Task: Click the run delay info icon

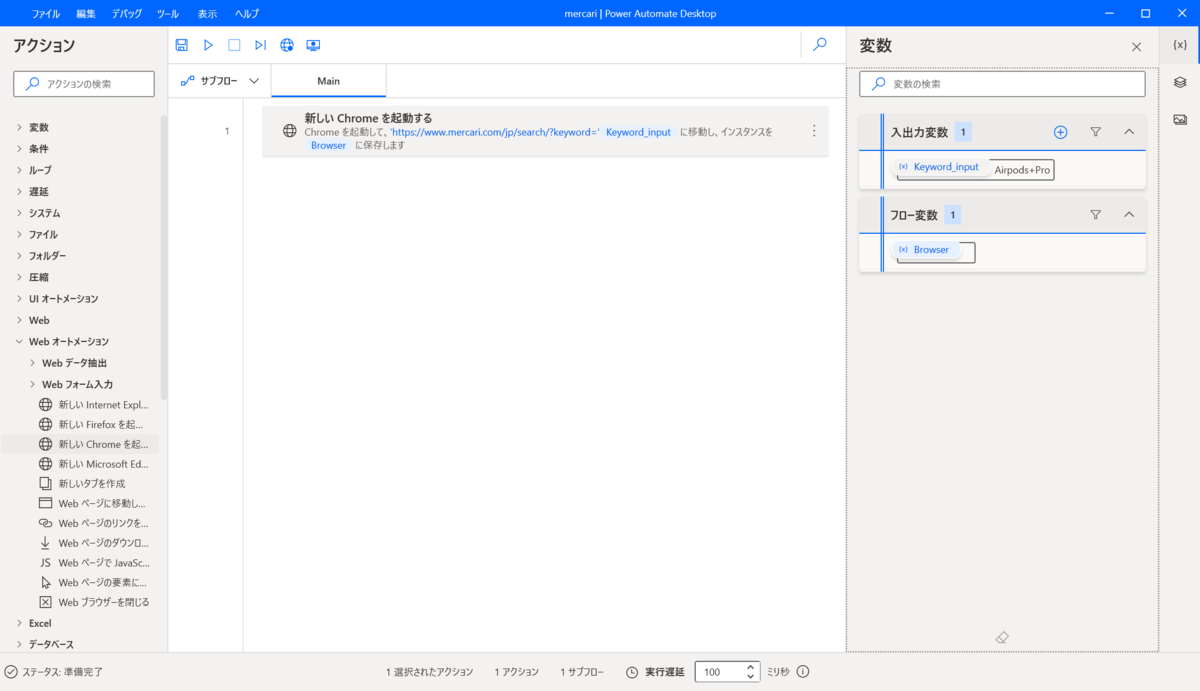Action: 803,672
